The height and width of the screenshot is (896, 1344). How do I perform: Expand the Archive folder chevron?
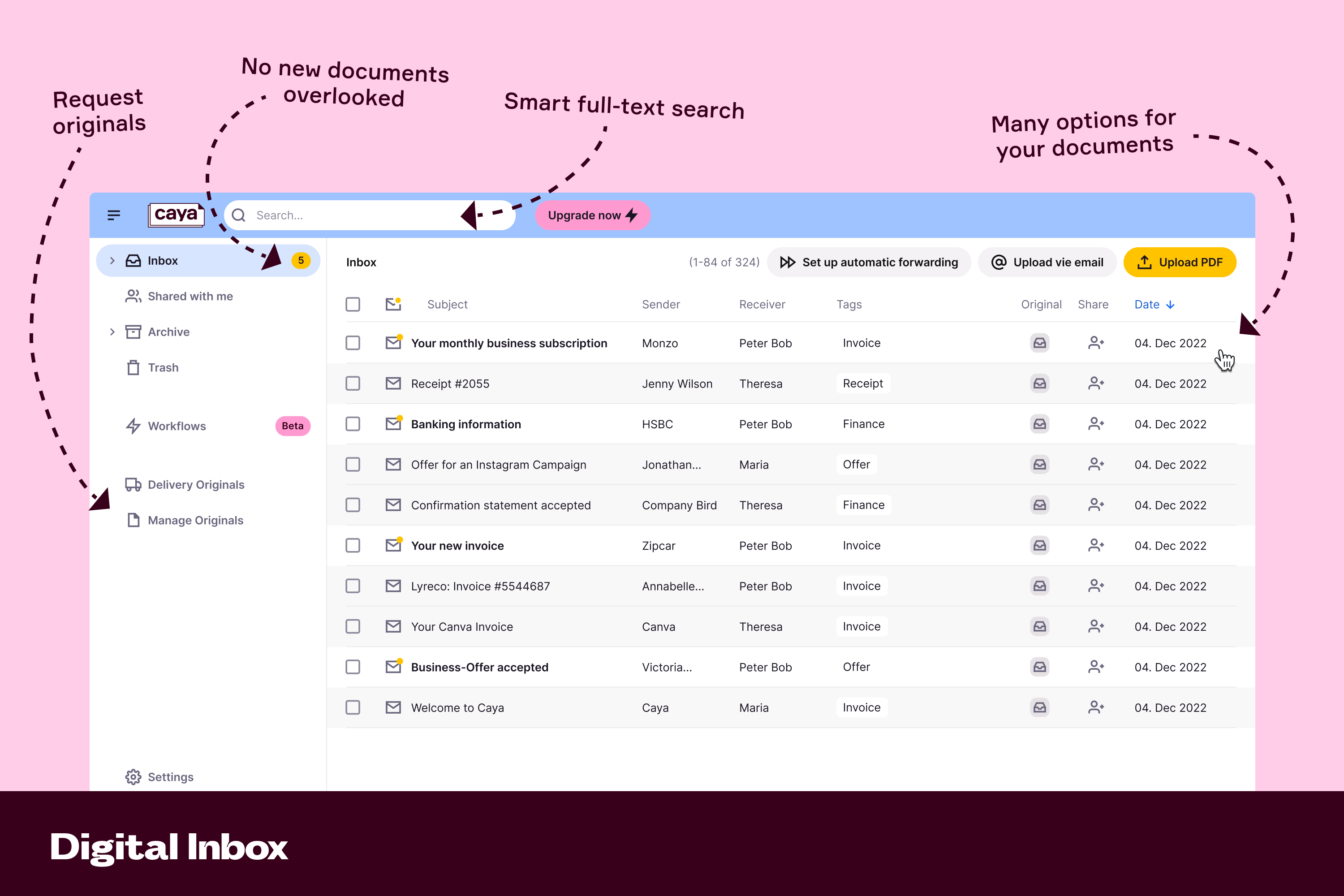pos(112,332)
